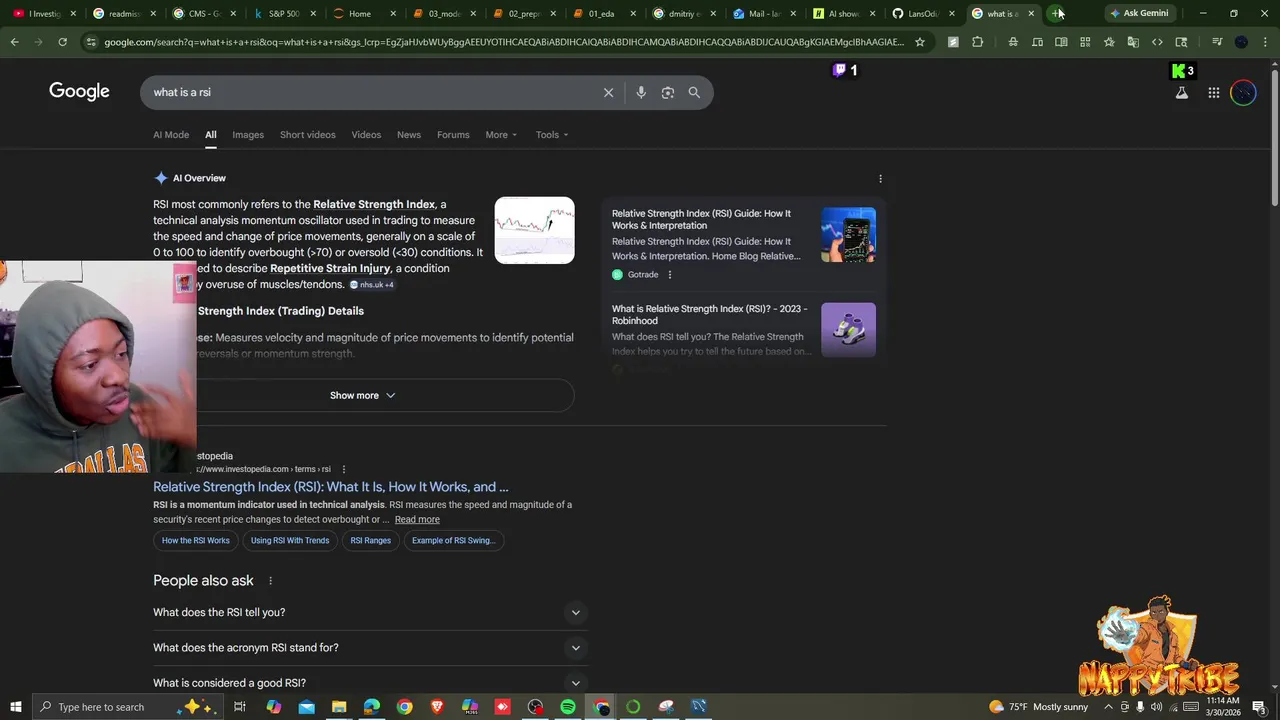1280x720 pixels.
Task: Bookmark this page with star icon
Action: click(920, 42)
